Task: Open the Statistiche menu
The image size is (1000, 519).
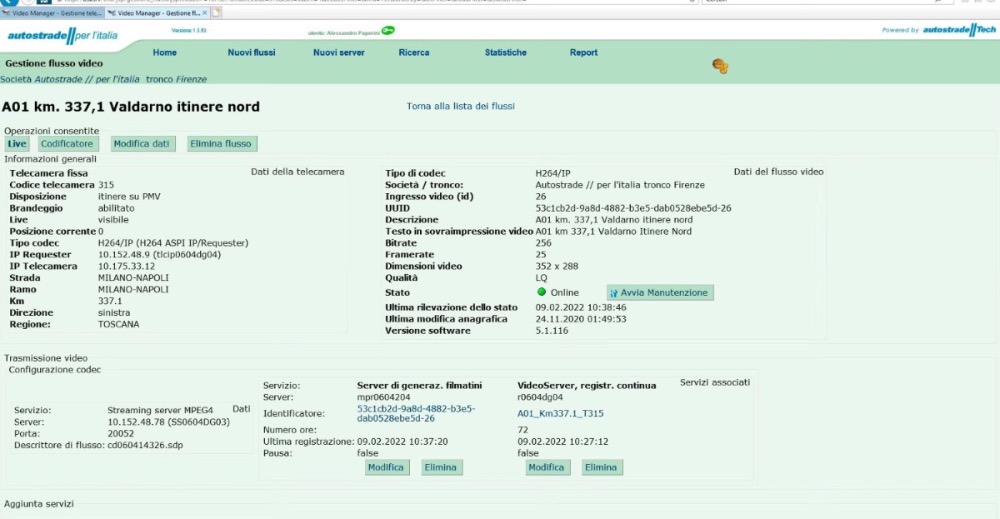Action: point(505,52)
